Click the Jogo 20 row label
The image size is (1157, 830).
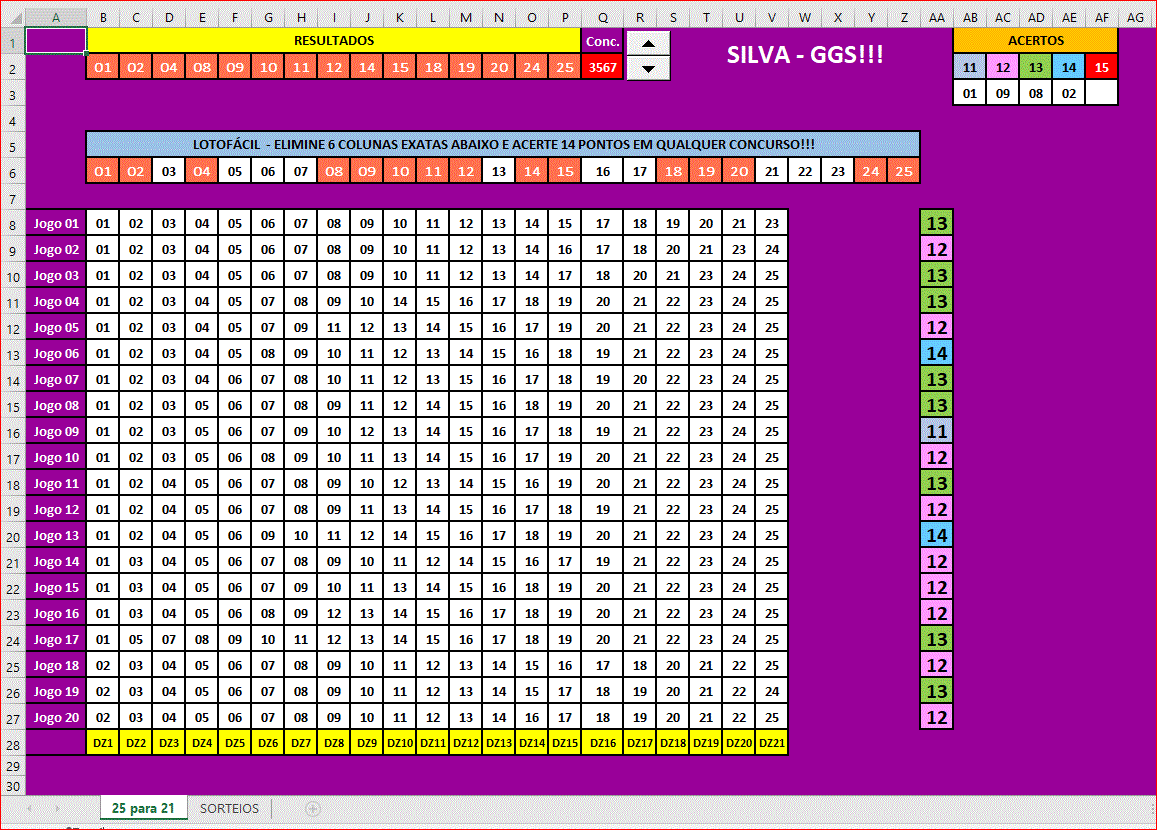point(56,717)
